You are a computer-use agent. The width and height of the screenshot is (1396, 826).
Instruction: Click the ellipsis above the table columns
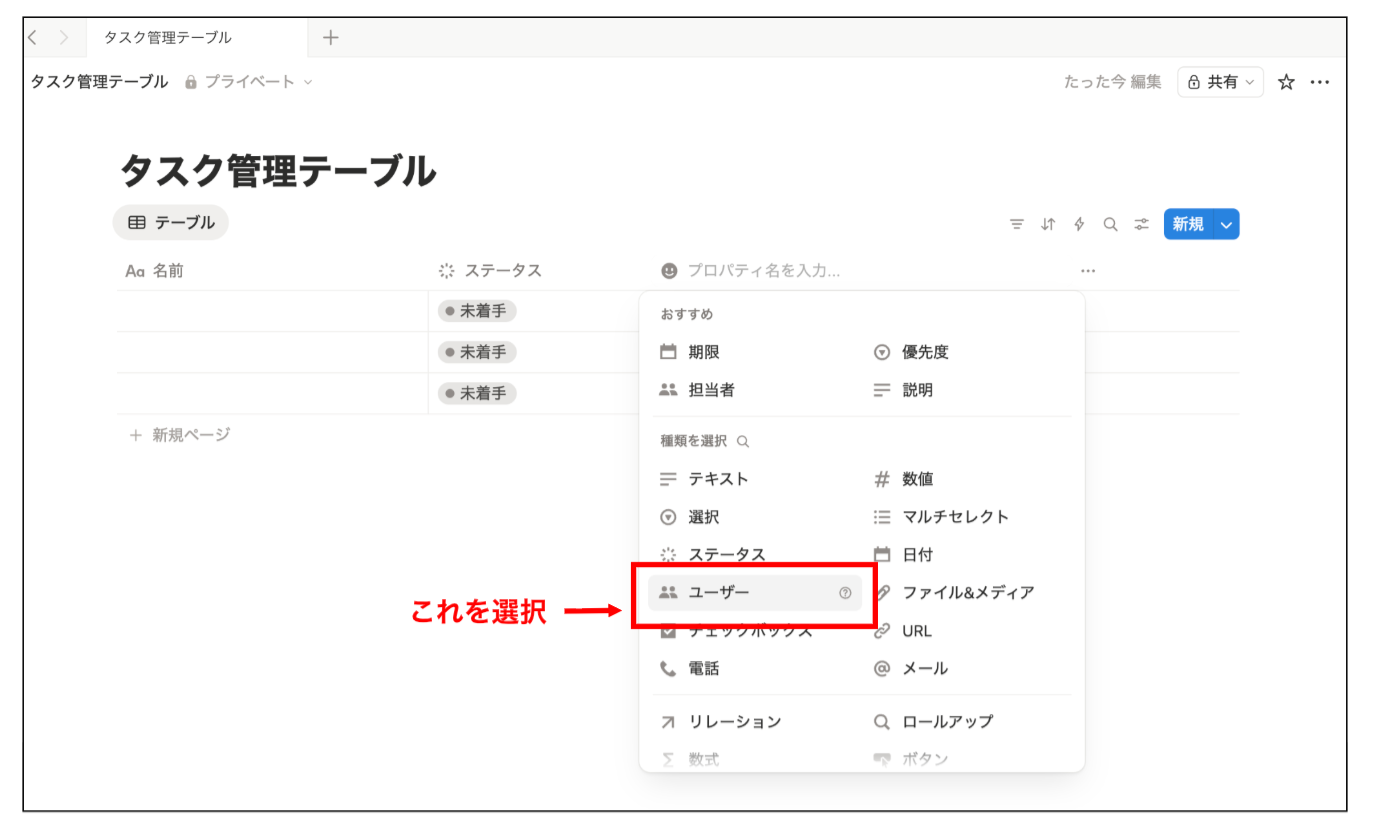(x=1088, y=270)
